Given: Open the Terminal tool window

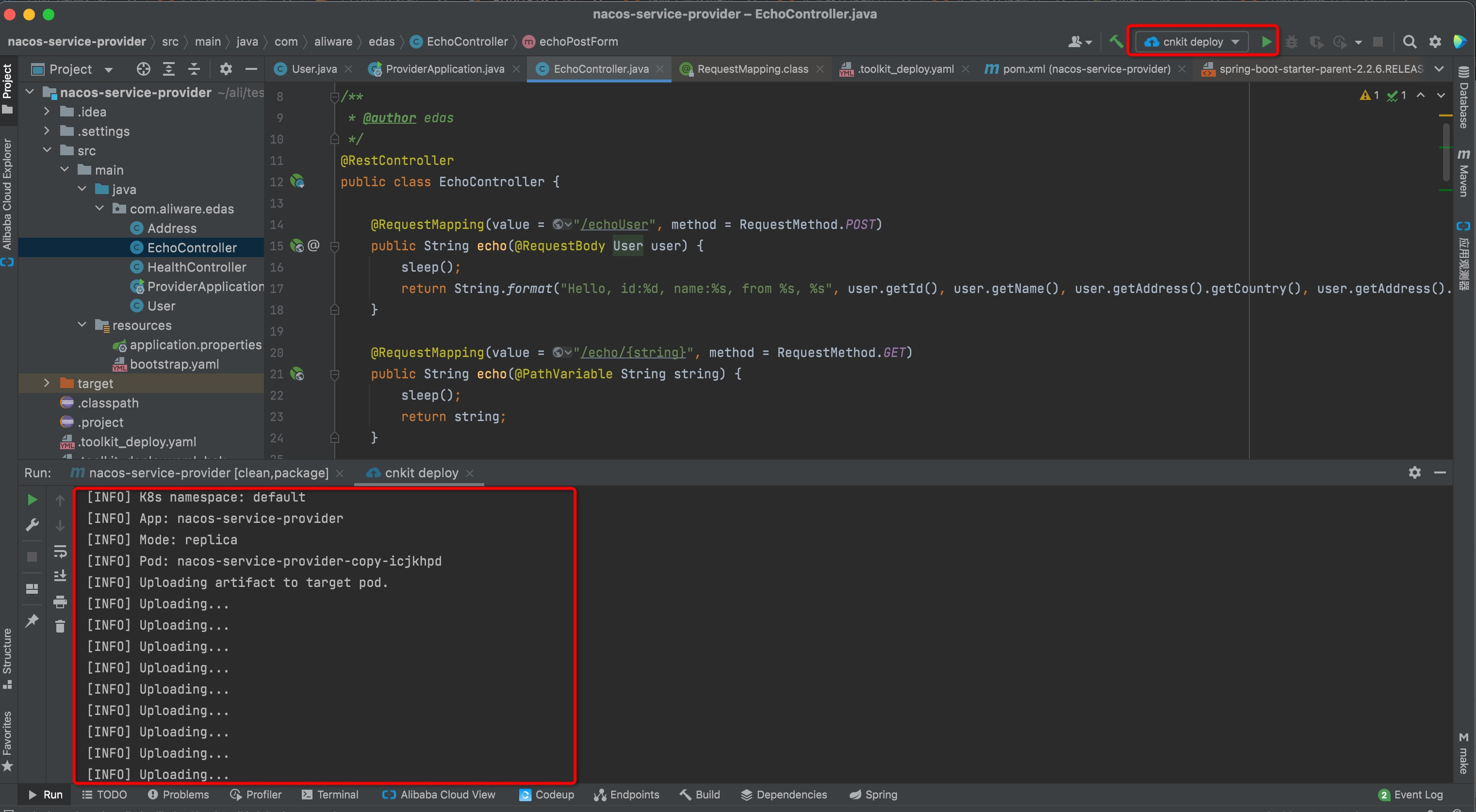Looking at the screenshot, I should click(330, 795).
